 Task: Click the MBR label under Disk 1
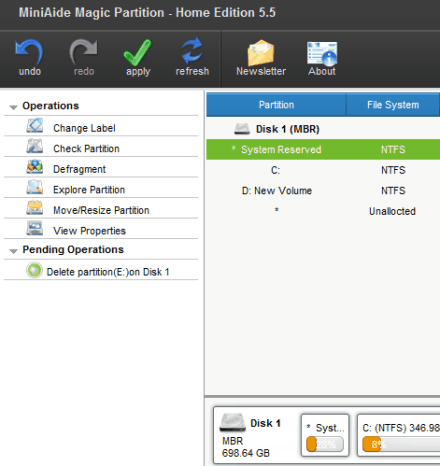(233, 441)
